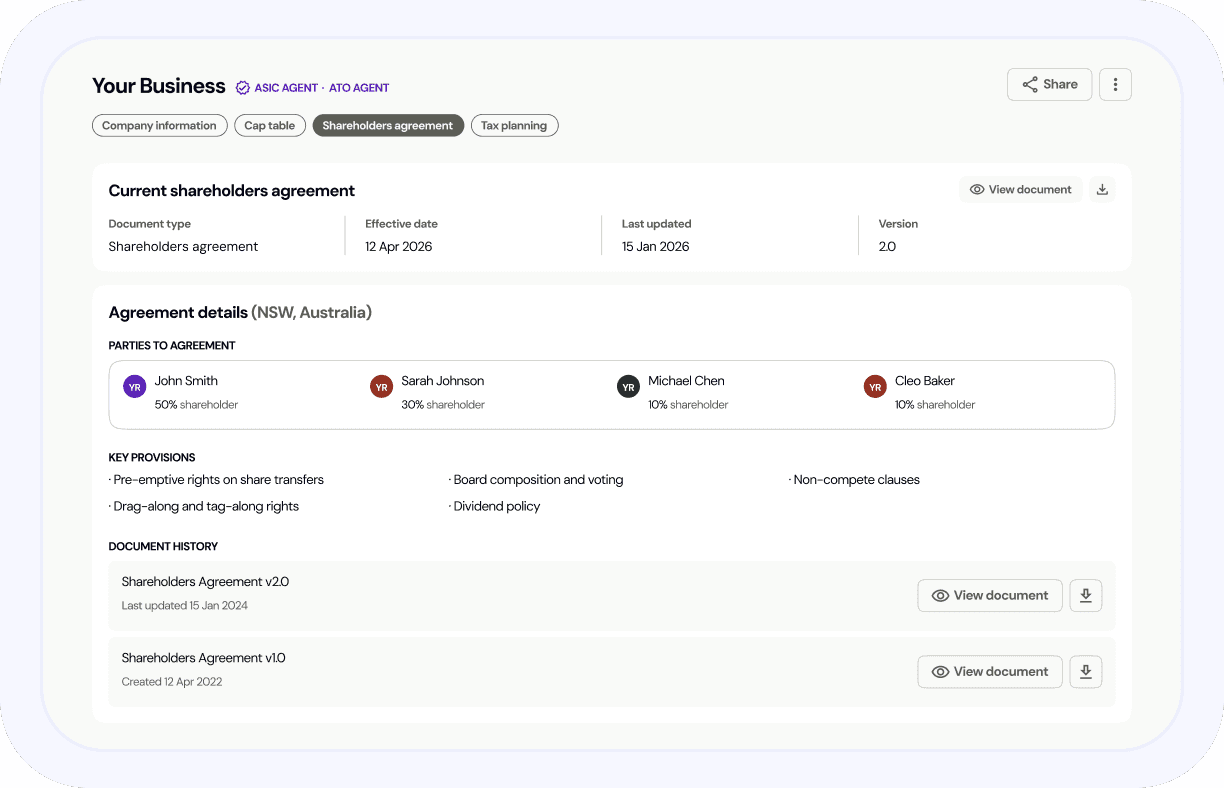Viewport: 1224px width, 788px height.
Task: Select the Shareholders agreement tab
Action: pos(388,126)
